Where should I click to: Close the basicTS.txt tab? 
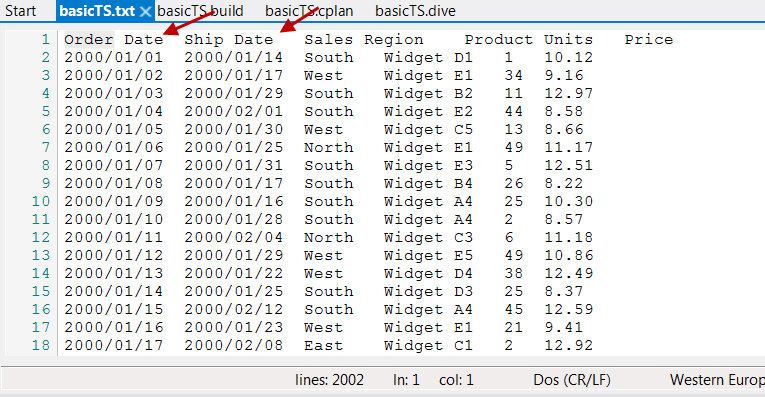point(145,11)
